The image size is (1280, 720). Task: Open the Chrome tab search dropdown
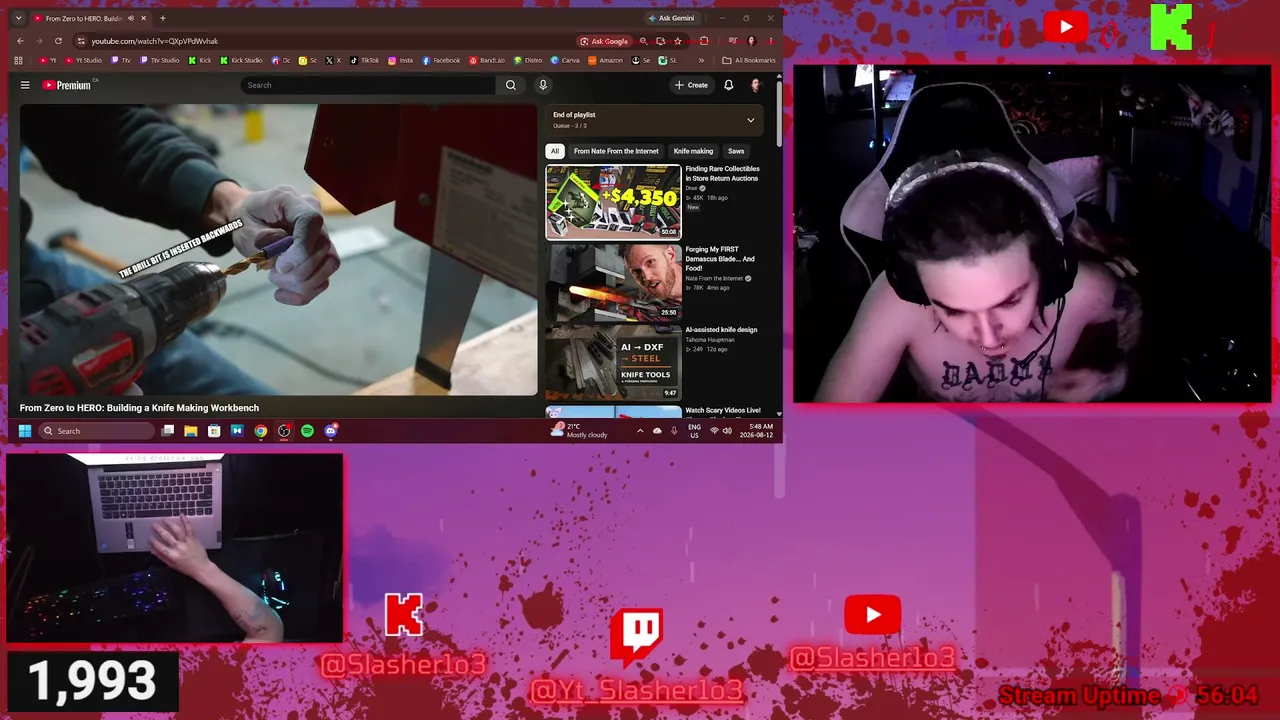tap(18, 18)
